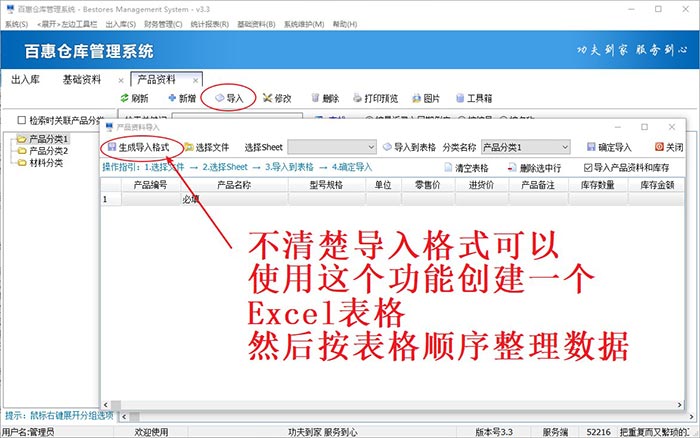This screenshot has width=700, height=438.
Task: Click the 产品名称 column header
Action: (234, 185)
